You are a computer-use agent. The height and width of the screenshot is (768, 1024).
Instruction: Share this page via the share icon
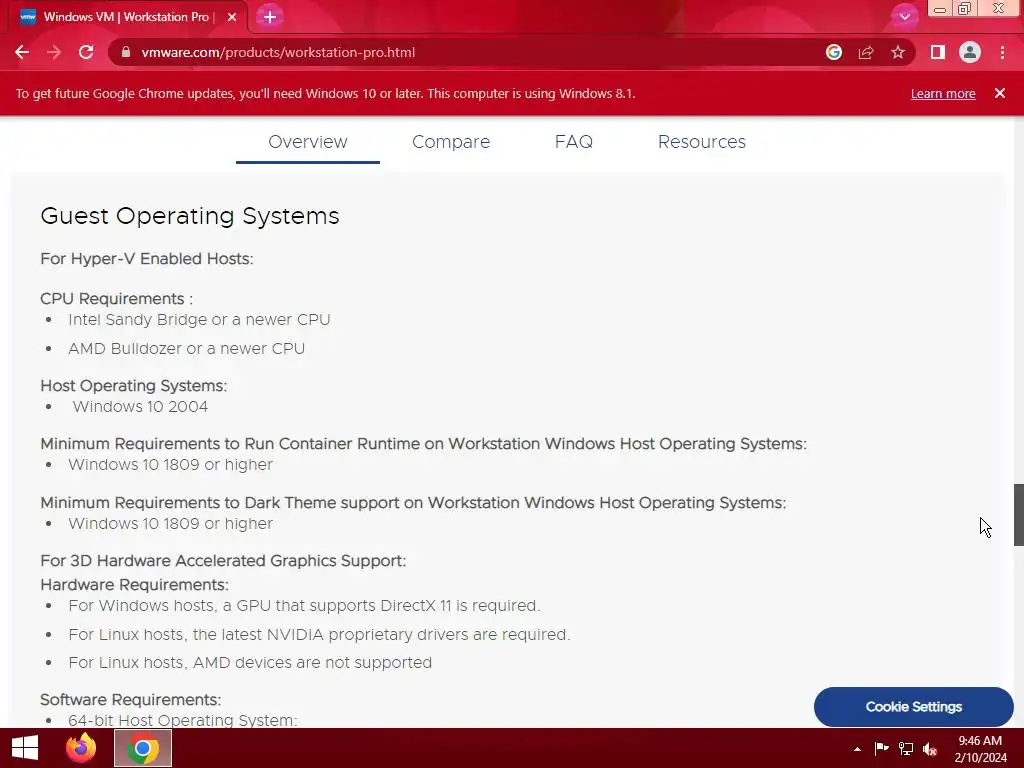coord(866,52)
